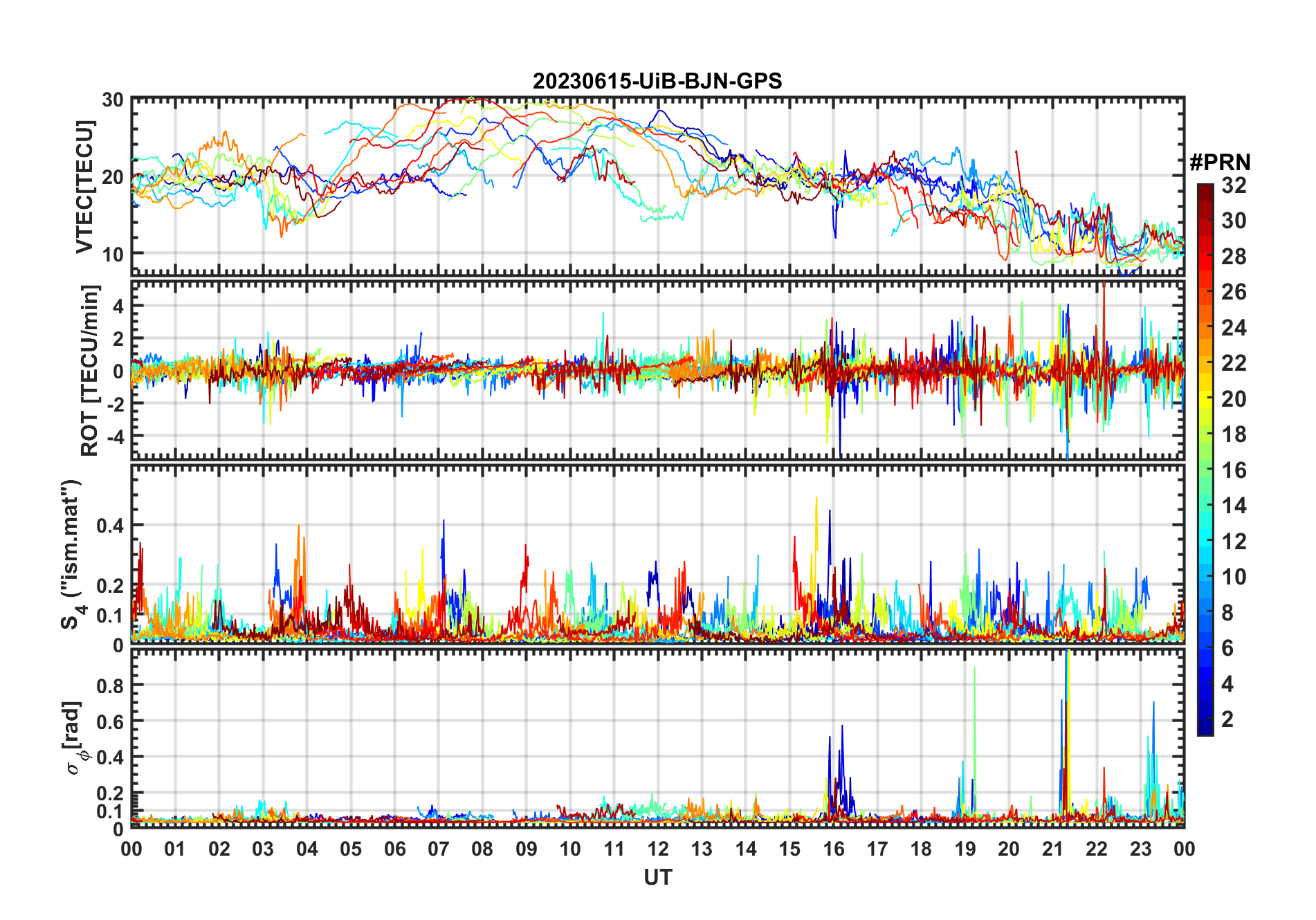Image resolution: width=1316 pixels, height=920 pixels.
Task: Select the 06 hour tick on the UT axis
Action: [394, 849]
